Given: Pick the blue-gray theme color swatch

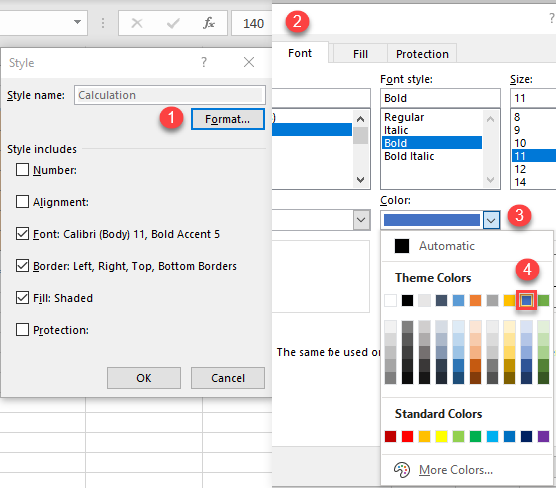Looking at the screenshot, I should pos(441,300).
